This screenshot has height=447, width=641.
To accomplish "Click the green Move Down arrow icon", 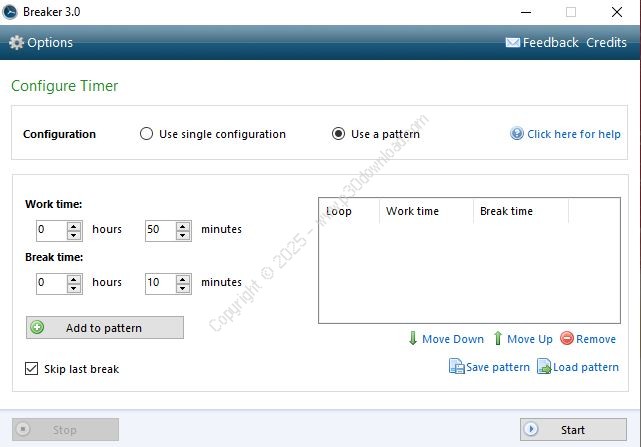I will [x=412, y=339].
